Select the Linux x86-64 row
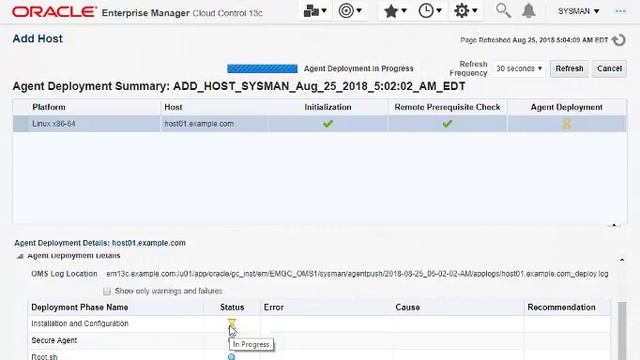Image resolution: width=640 pixels, height=360 pixels. coord(320,124)
